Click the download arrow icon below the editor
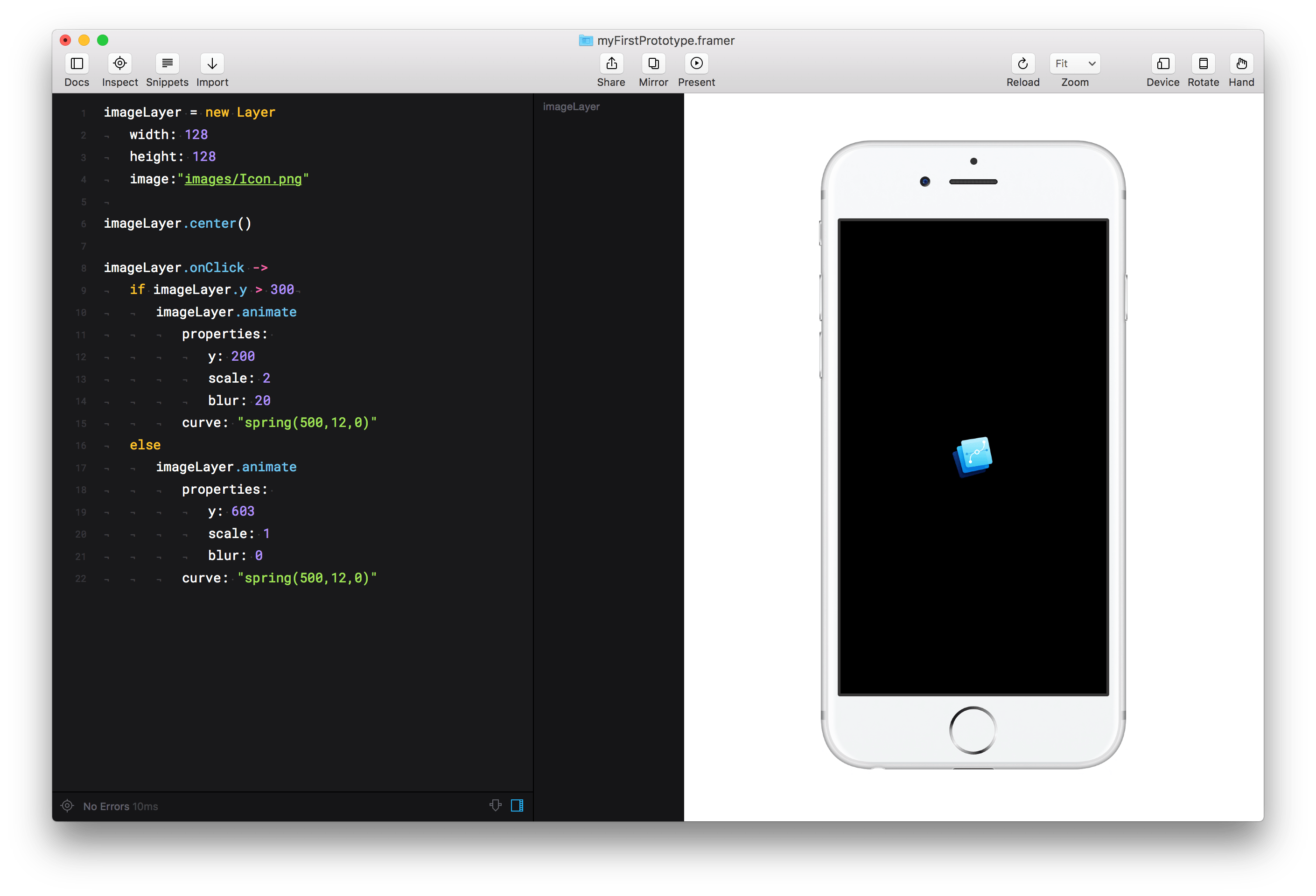 coord(496,805)
